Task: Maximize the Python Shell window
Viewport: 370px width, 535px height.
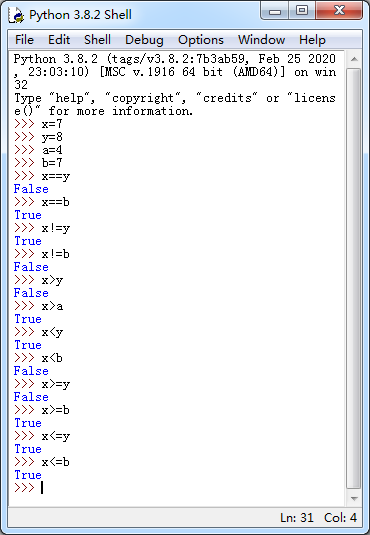Action: pos(302,11)
